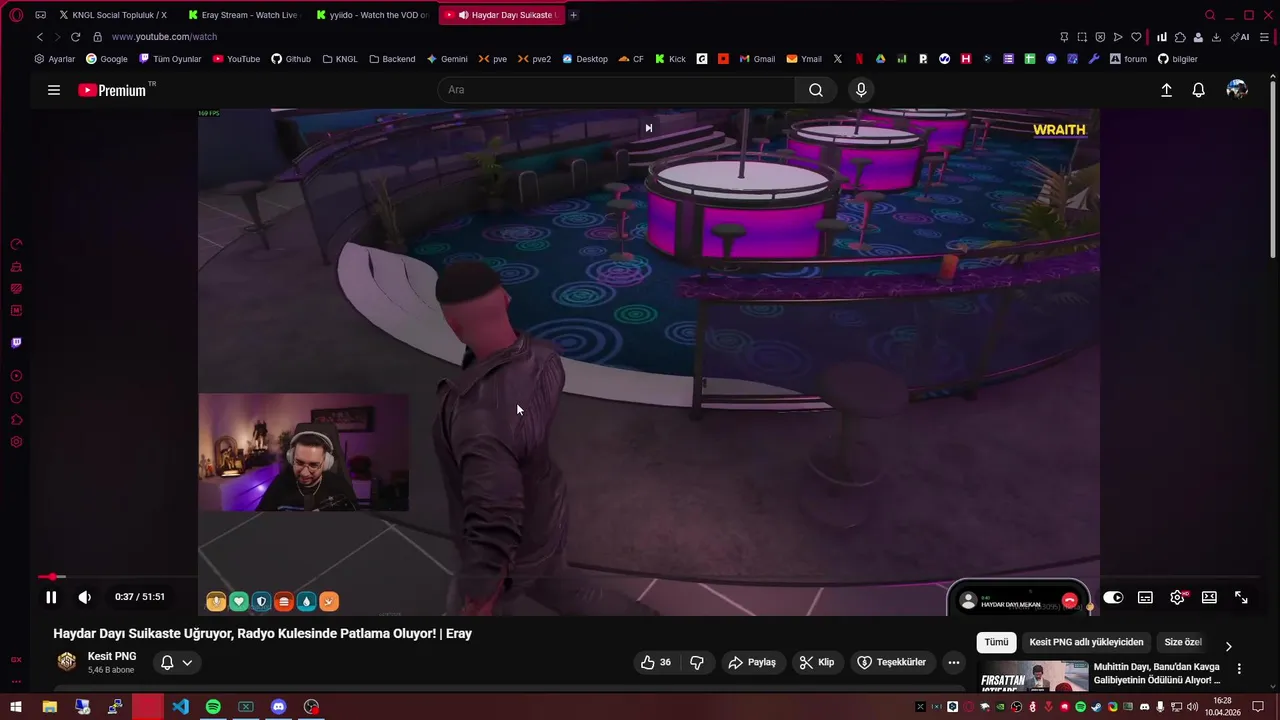Screen dimensions: 1280x720
Task: Open Muhittin Dayı recommended video thumbnail
Action: pos(1033,676)
